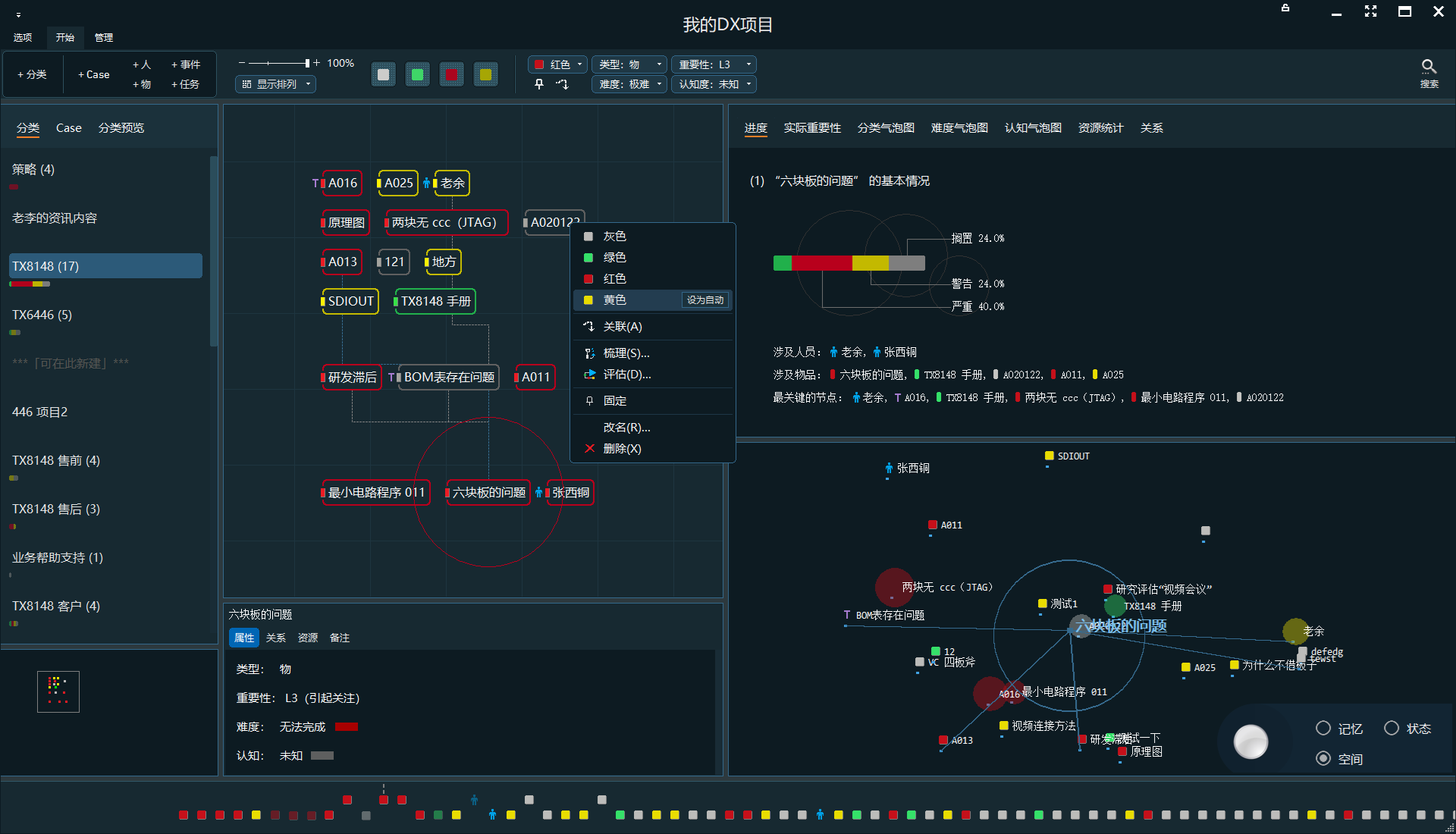Click the green color filter swatch in toolbar
Screen dimensions: 1456x834
coord(418,74)
